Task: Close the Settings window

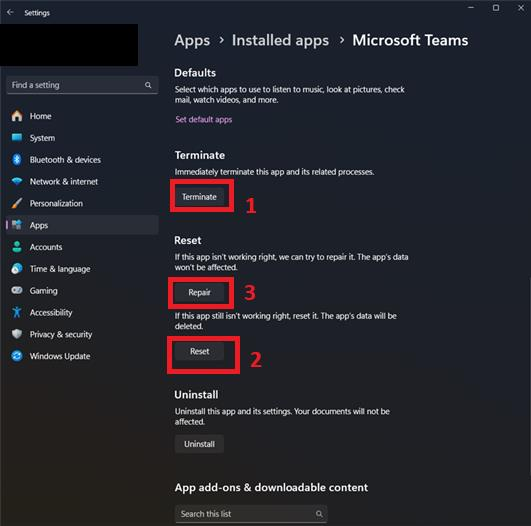Action: click(521, 8)
